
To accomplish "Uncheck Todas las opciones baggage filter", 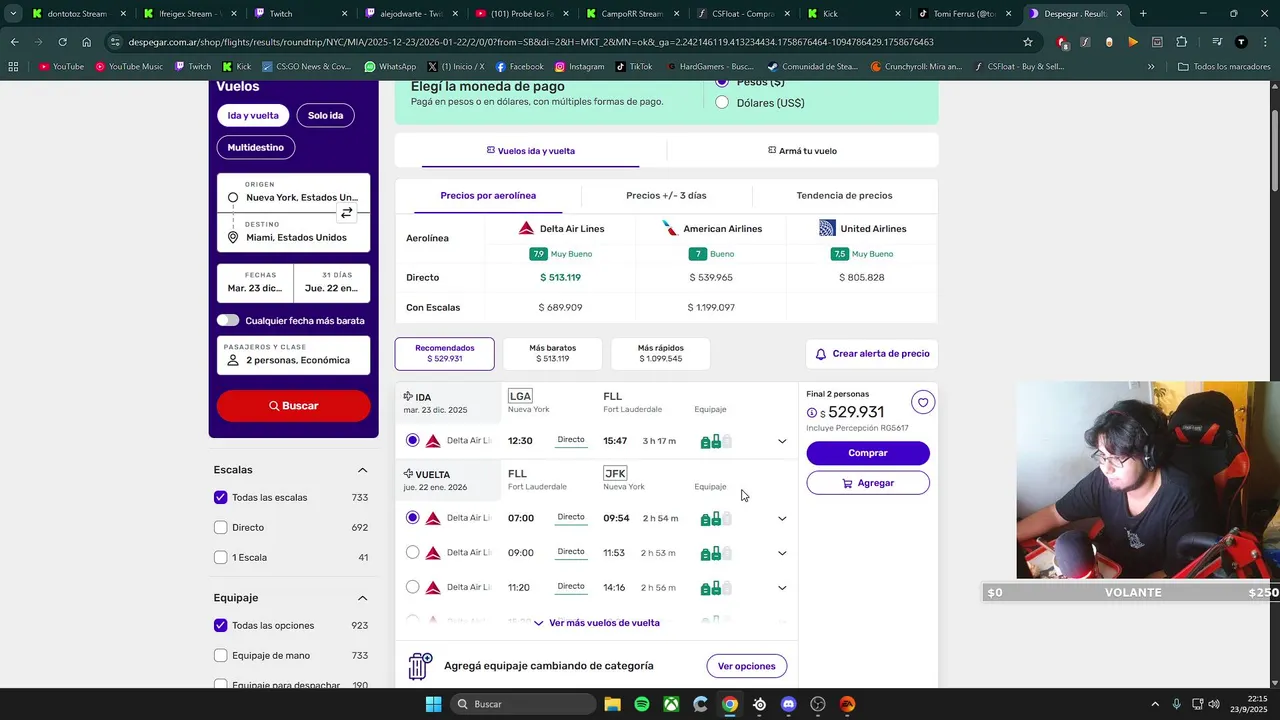I will (221, 625).
